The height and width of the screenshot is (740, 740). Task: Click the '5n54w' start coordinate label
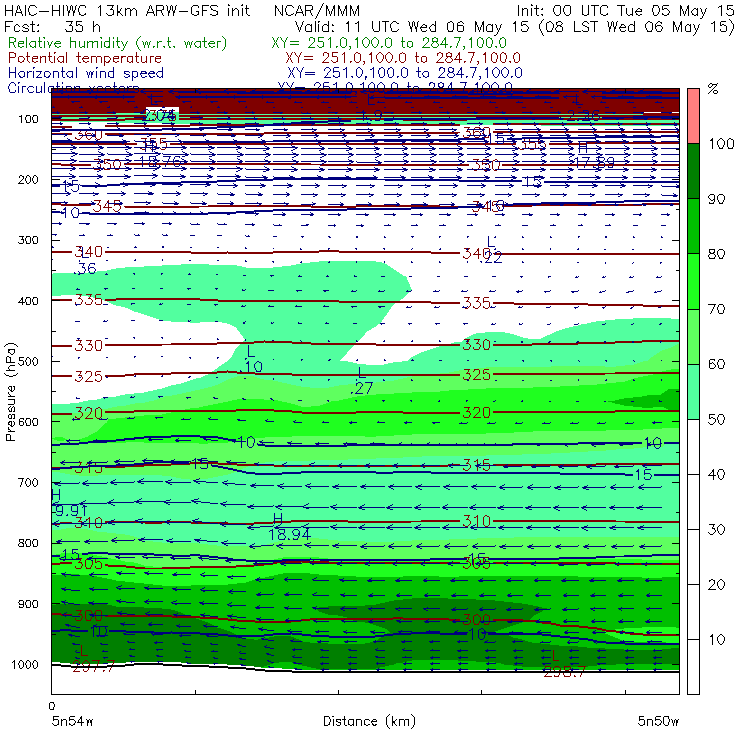[x=73, y=721]
